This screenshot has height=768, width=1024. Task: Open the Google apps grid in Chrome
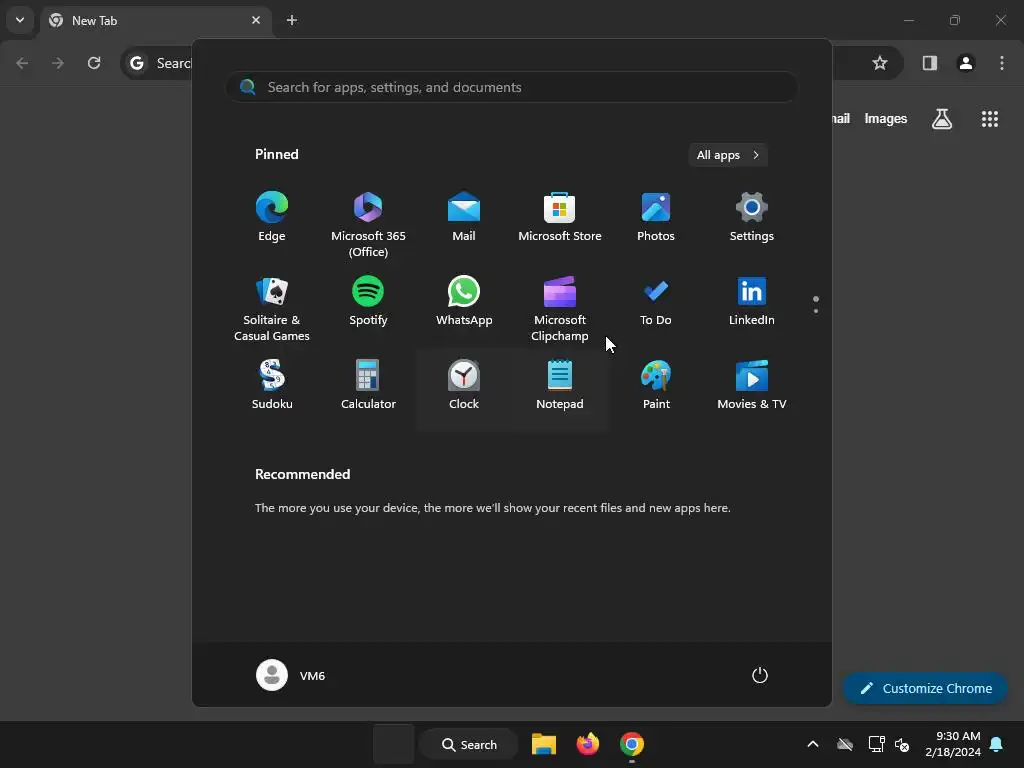coord(989,119)
